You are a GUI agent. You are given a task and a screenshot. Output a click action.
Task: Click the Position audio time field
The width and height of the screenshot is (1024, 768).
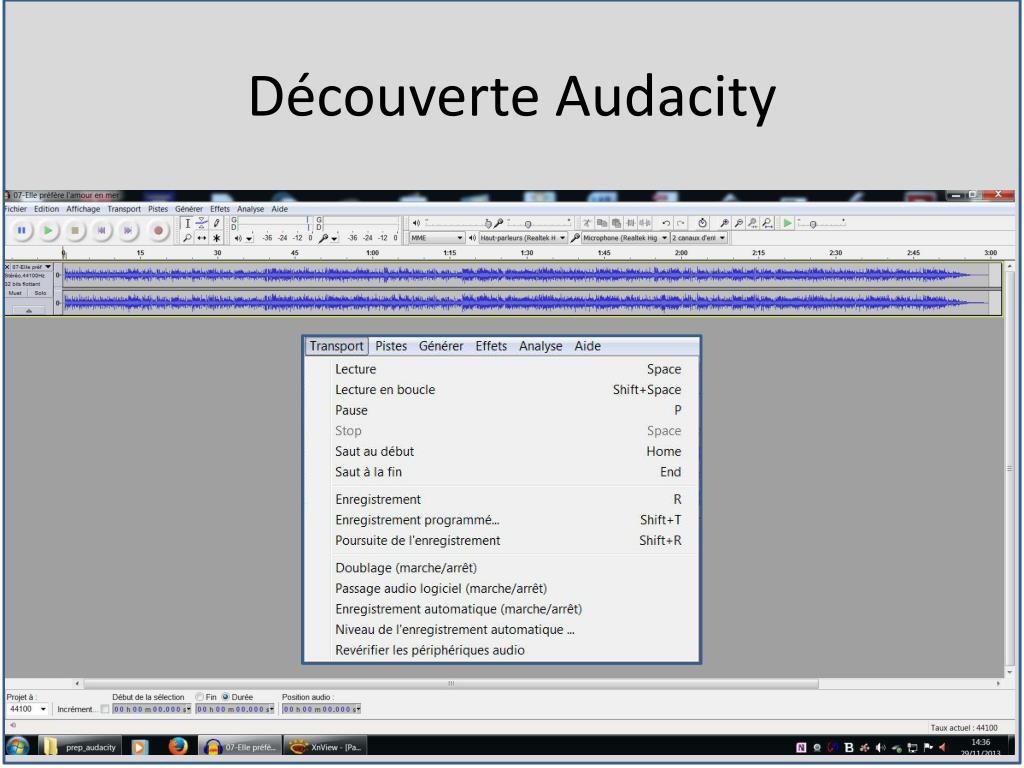click(x=321, y=709)
